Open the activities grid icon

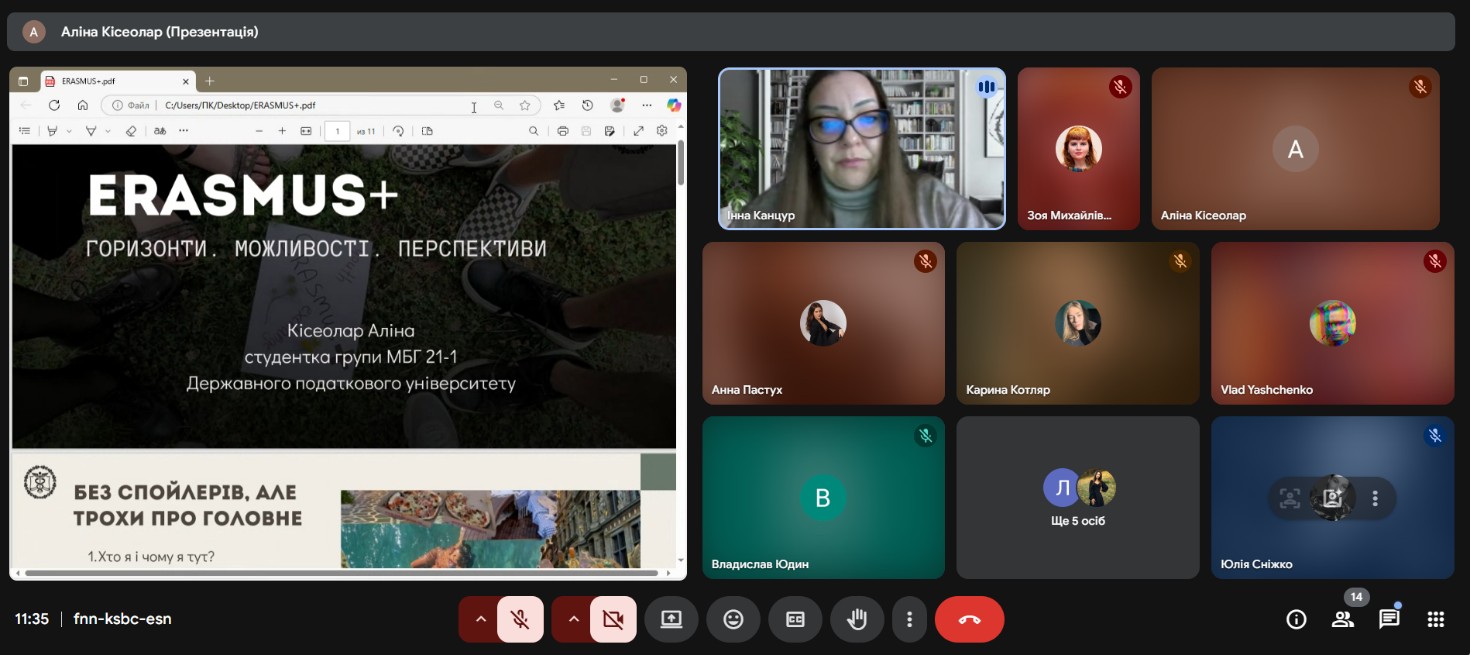click(1436, 619)
